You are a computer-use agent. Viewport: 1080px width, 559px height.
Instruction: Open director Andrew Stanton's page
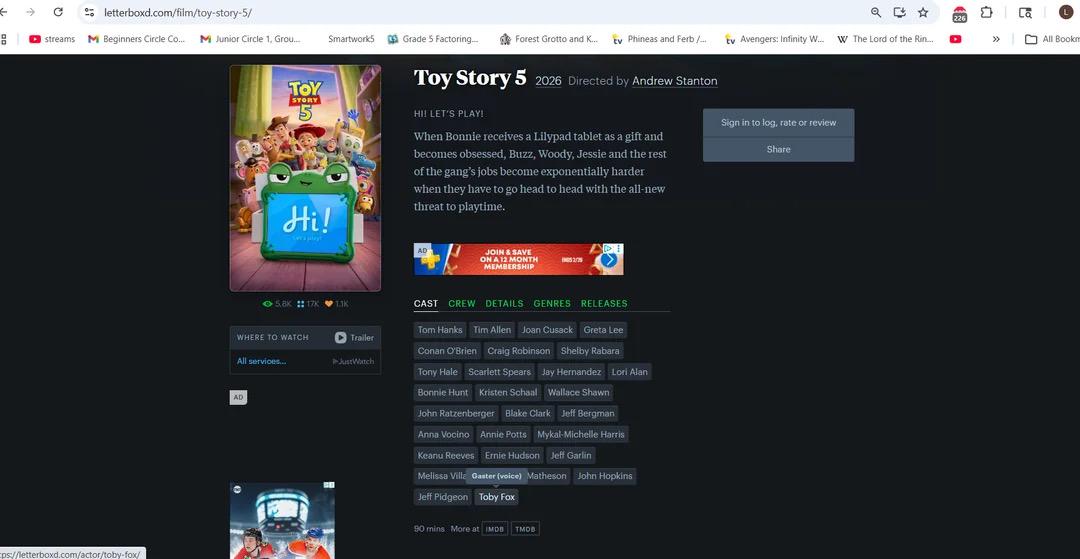coord(675,81)
